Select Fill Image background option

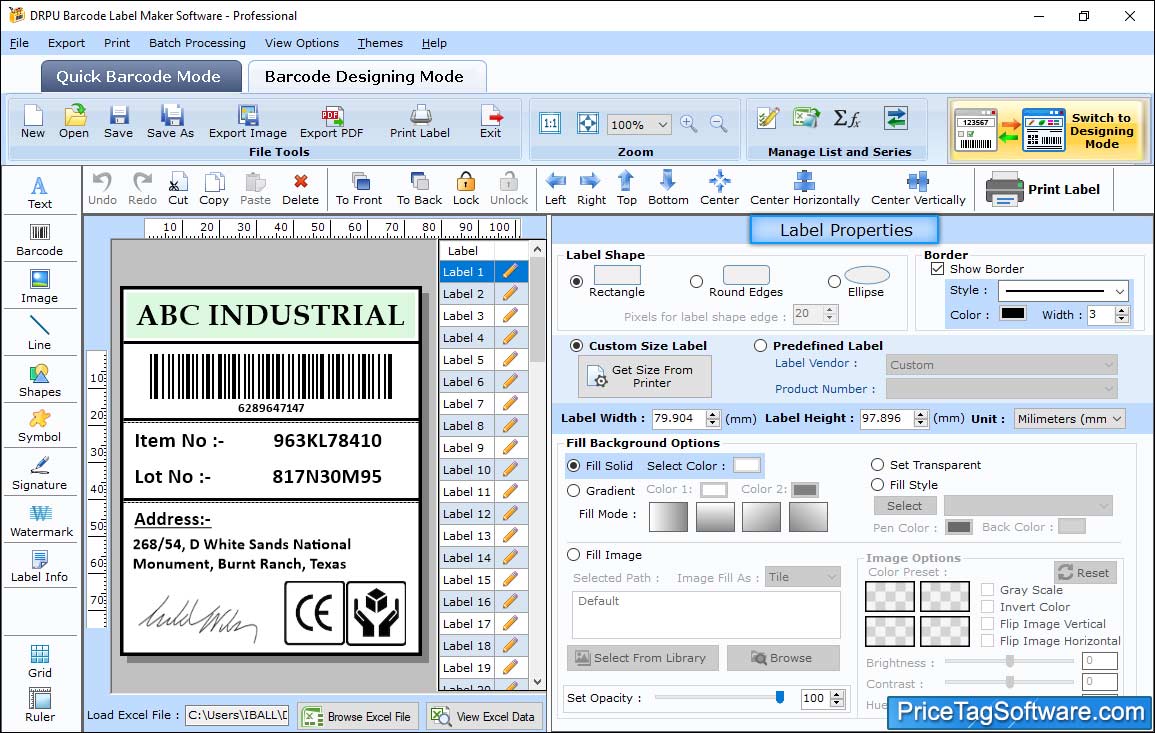[573, 555]
